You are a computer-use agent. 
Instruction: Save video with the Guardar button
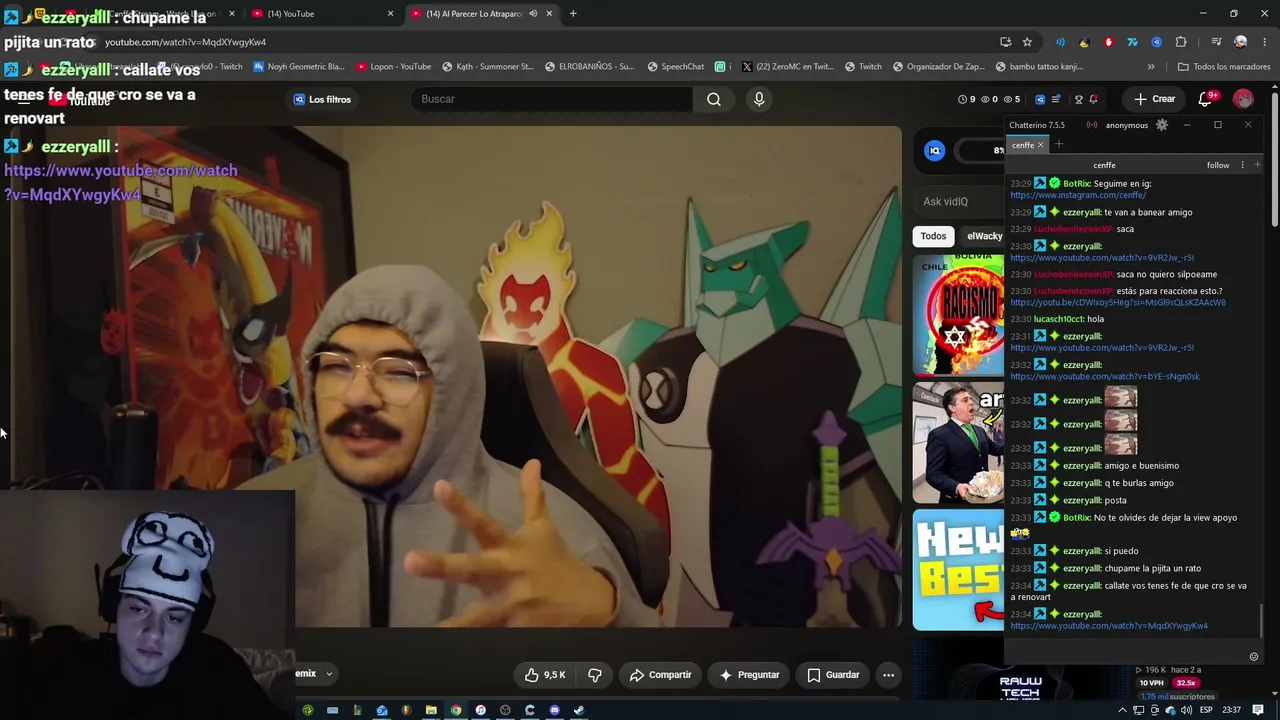click(833, 675)
